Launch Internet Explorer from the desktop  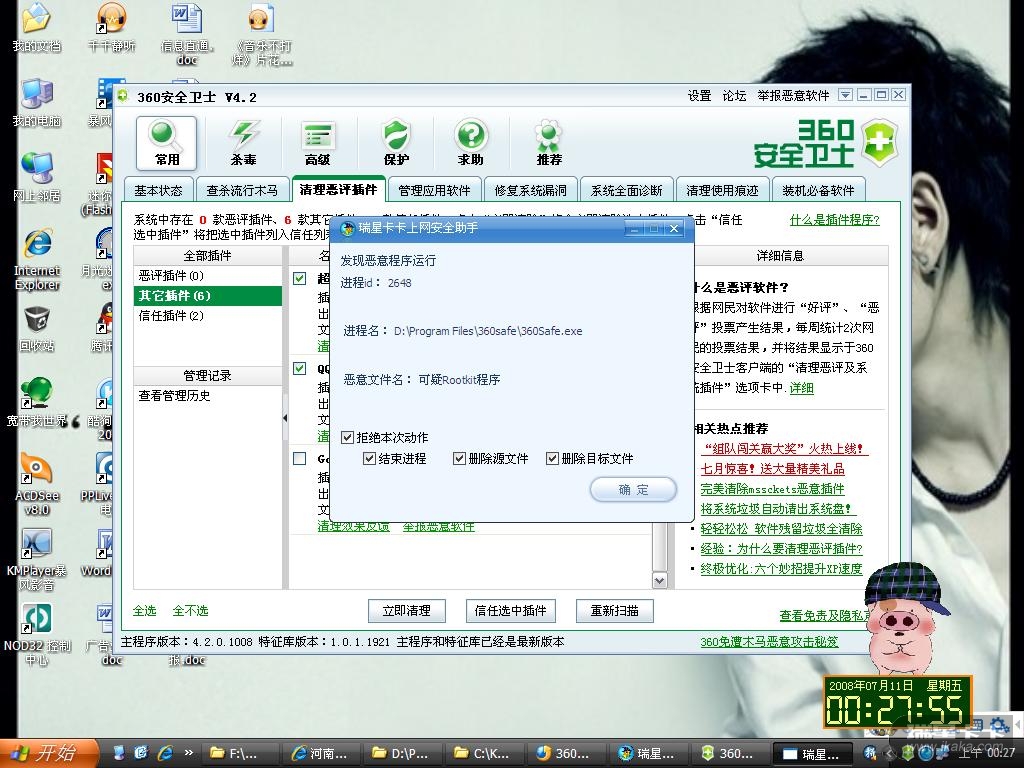tap(37, 259)
